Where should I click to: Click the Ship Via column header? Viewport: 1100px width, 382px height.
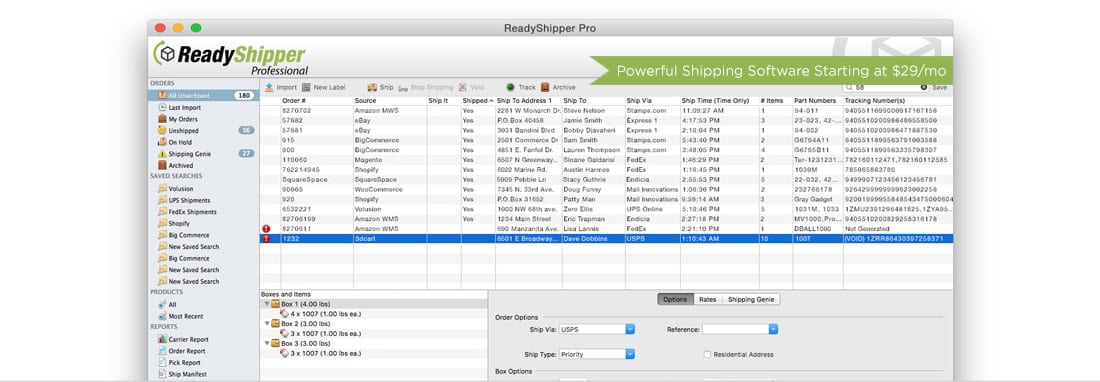pyautogui.click(x=652, y=101)
